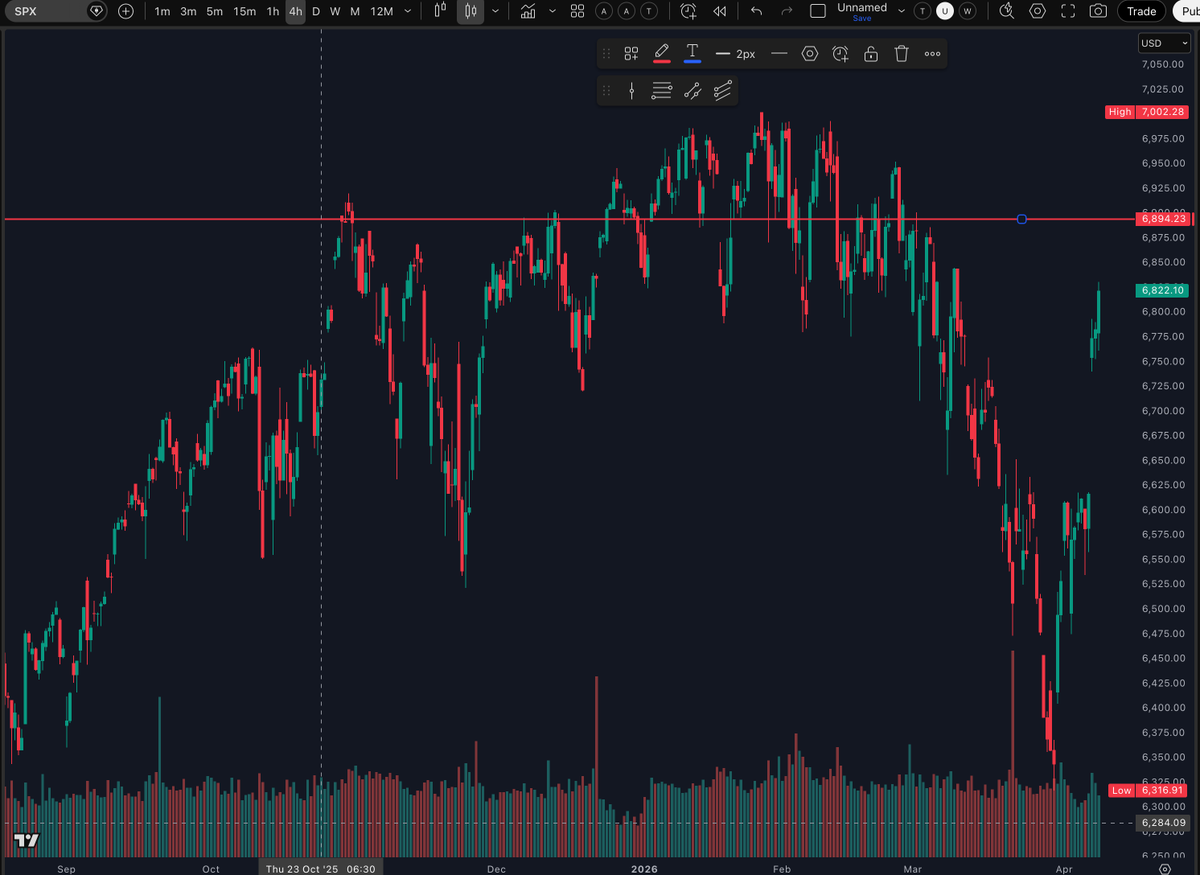Select the parallel channel lines tool icon
Image resolution: width=1200 pixels, height=875 pixels.
click(723, 91)
